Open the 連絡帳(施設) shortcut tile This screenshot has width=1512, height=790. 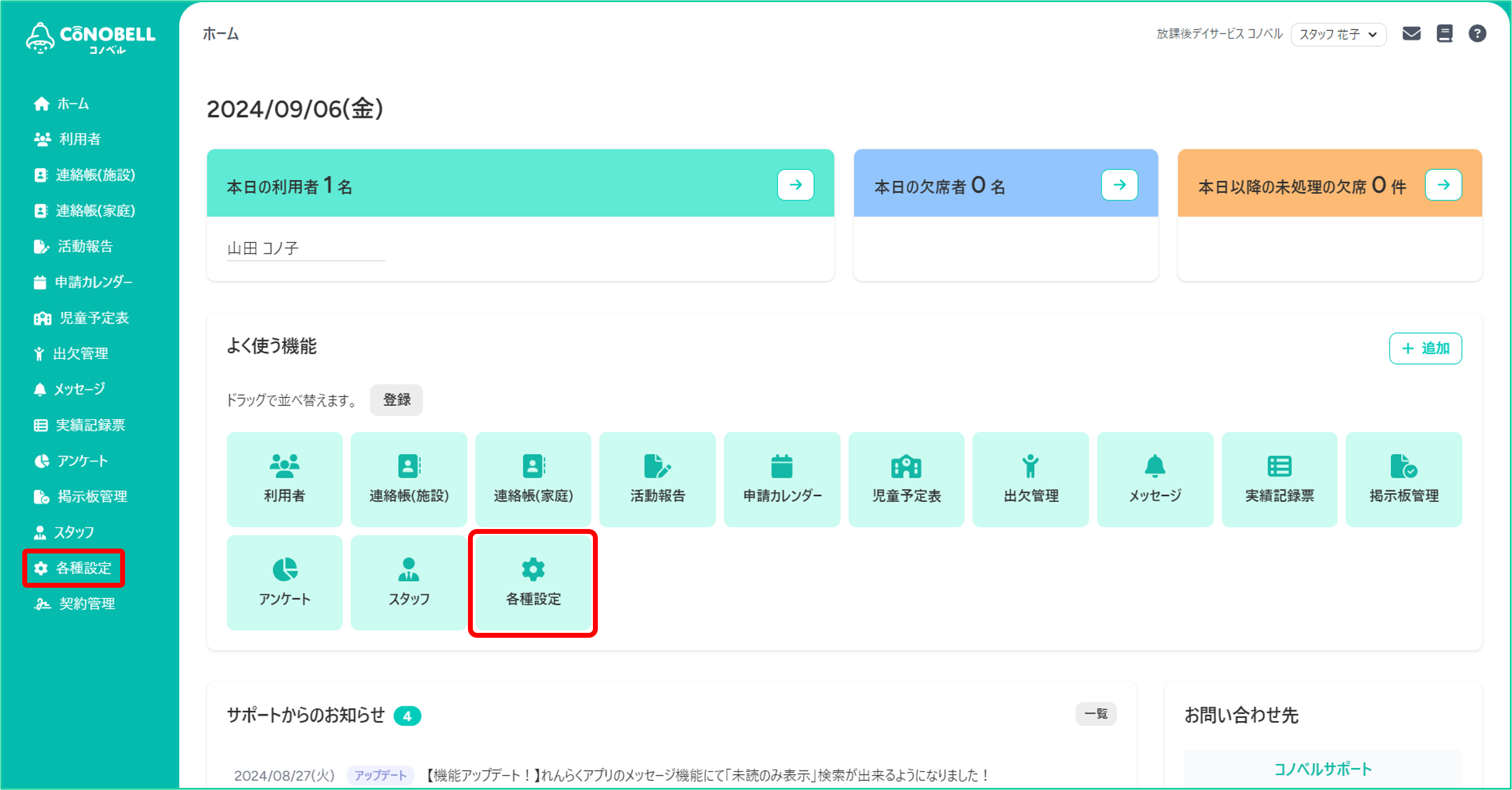(x=409, y=480)
